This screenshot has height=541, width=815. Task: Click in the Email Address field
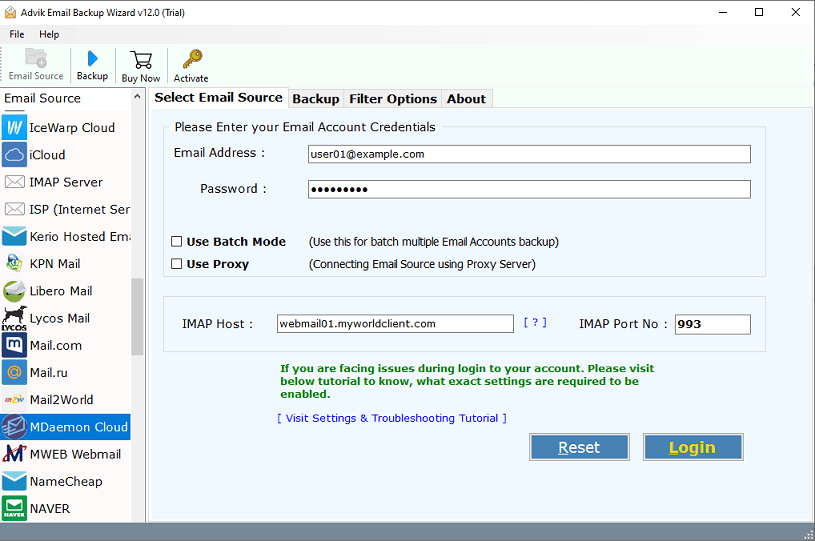tap(529, 154)
